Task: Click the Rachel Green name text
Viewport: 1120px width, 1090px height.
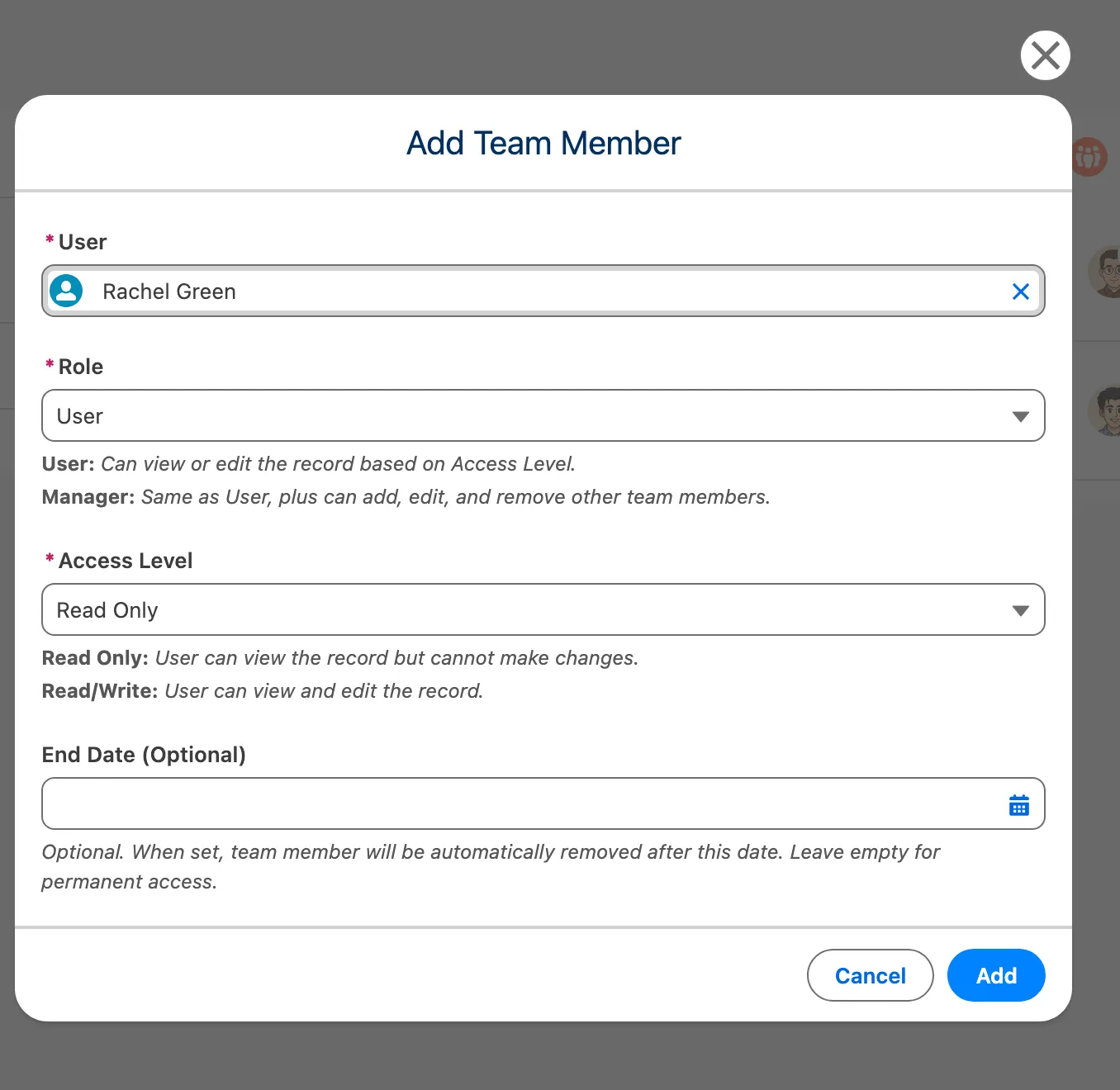Action: pos(168,291)
